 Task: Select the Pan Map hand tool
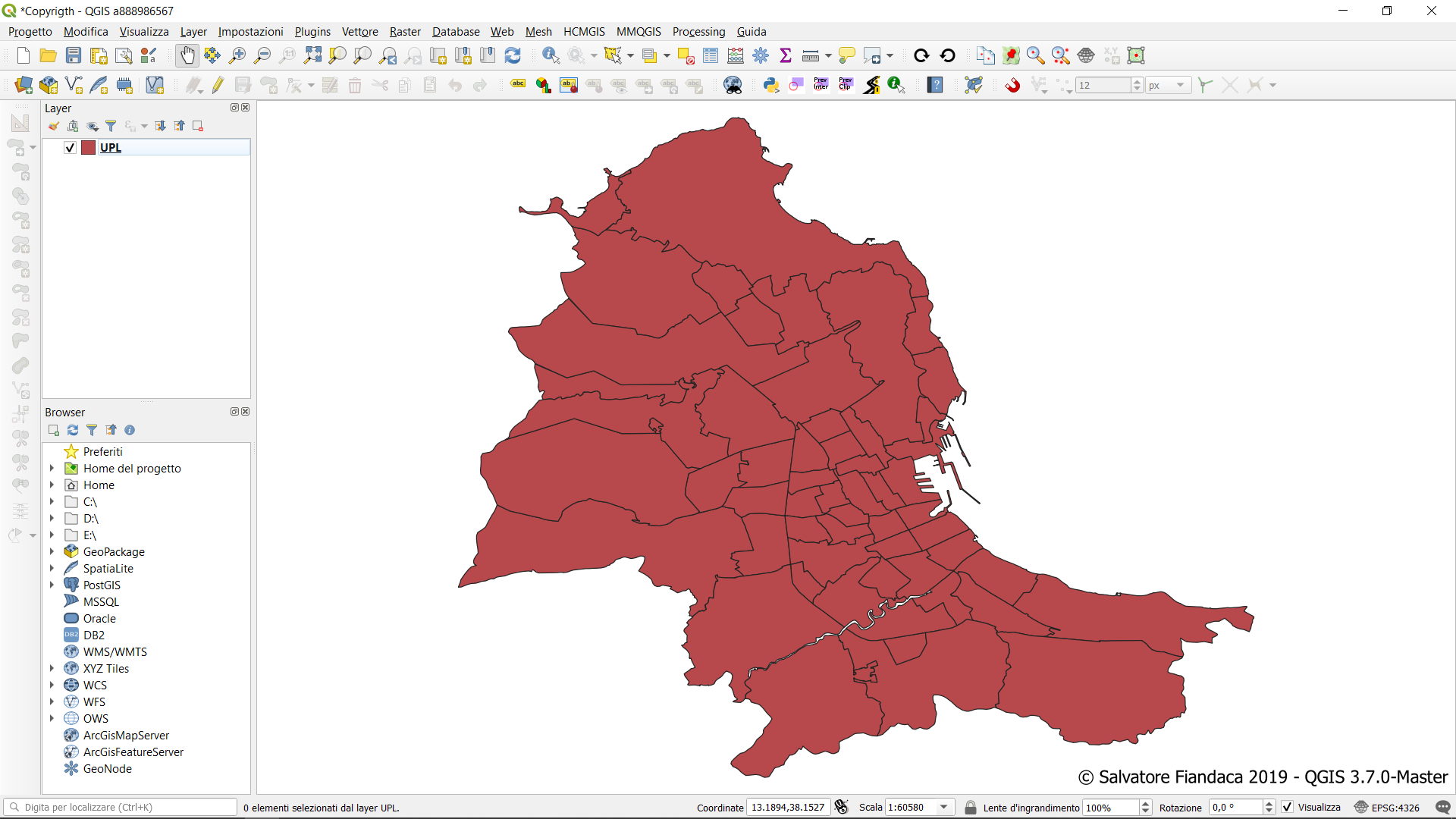(187, 55)
